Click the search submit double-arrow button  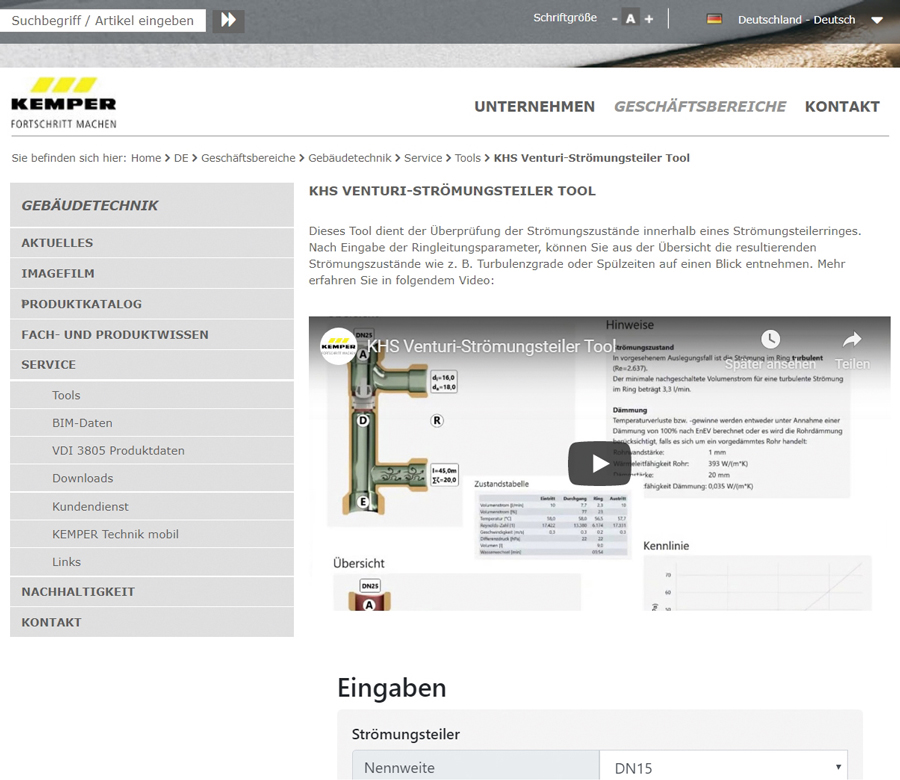(x=228, y=20)
